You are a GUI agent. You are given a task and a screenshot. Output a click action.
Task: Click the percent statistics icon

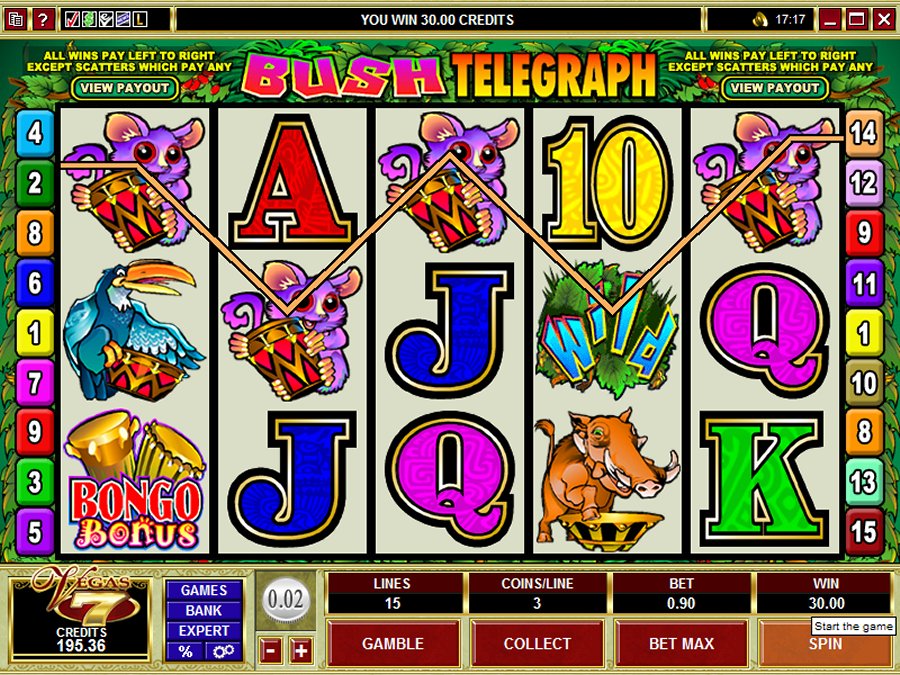tap(185, 651)
